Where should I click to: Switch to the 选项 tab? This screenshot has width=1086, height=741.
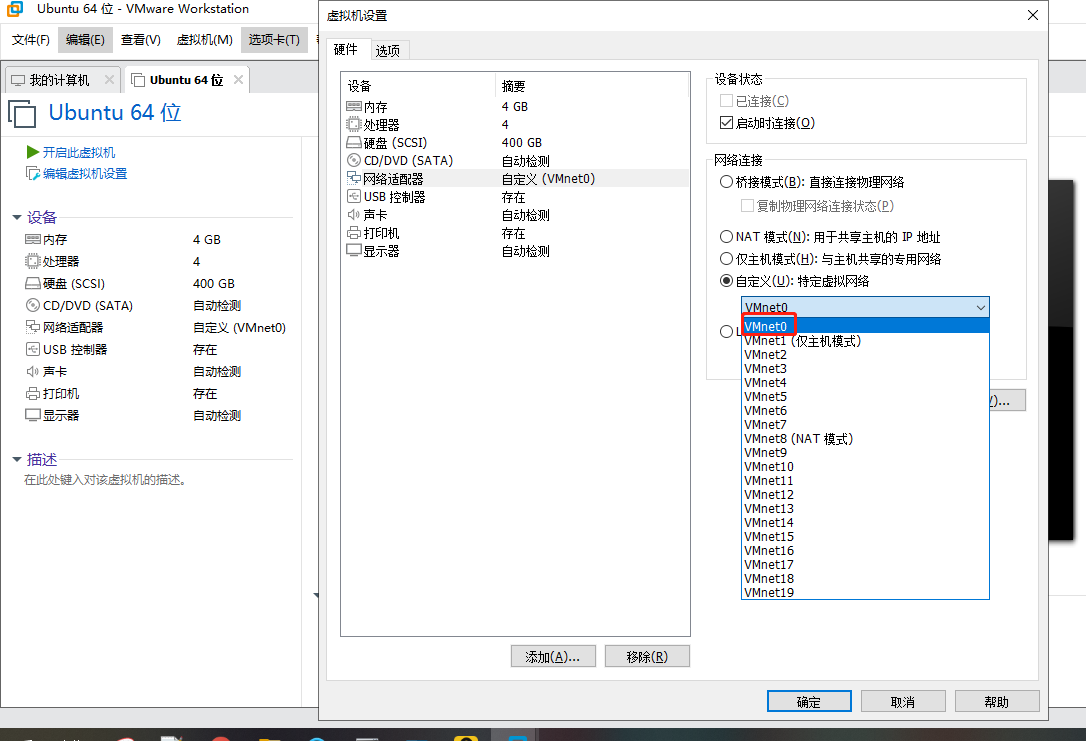389,48
